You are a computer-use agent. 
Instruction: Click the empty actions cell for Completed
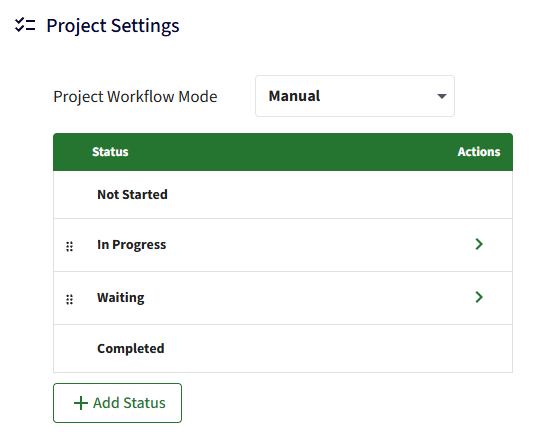coord(479,348)
